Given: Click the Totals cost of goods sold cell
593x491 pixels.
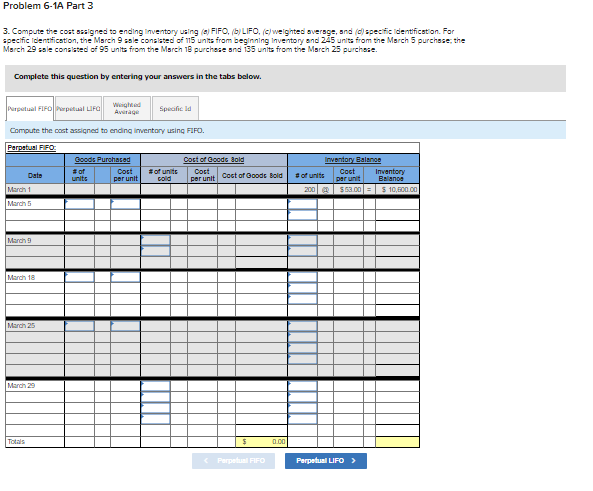Looking at the screenshot, I should (x=261, y=442).
